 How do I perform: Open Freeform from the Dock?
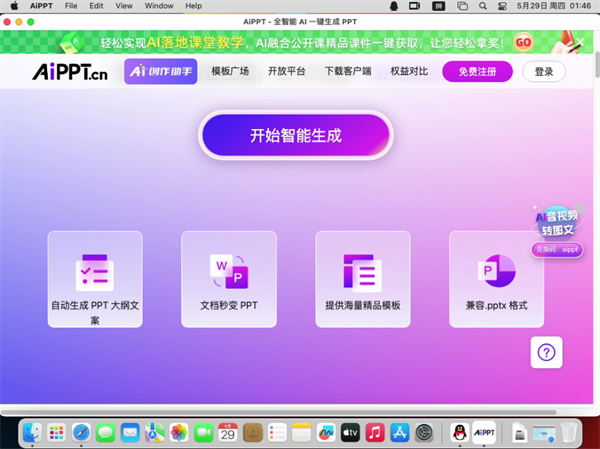[326, 433]
